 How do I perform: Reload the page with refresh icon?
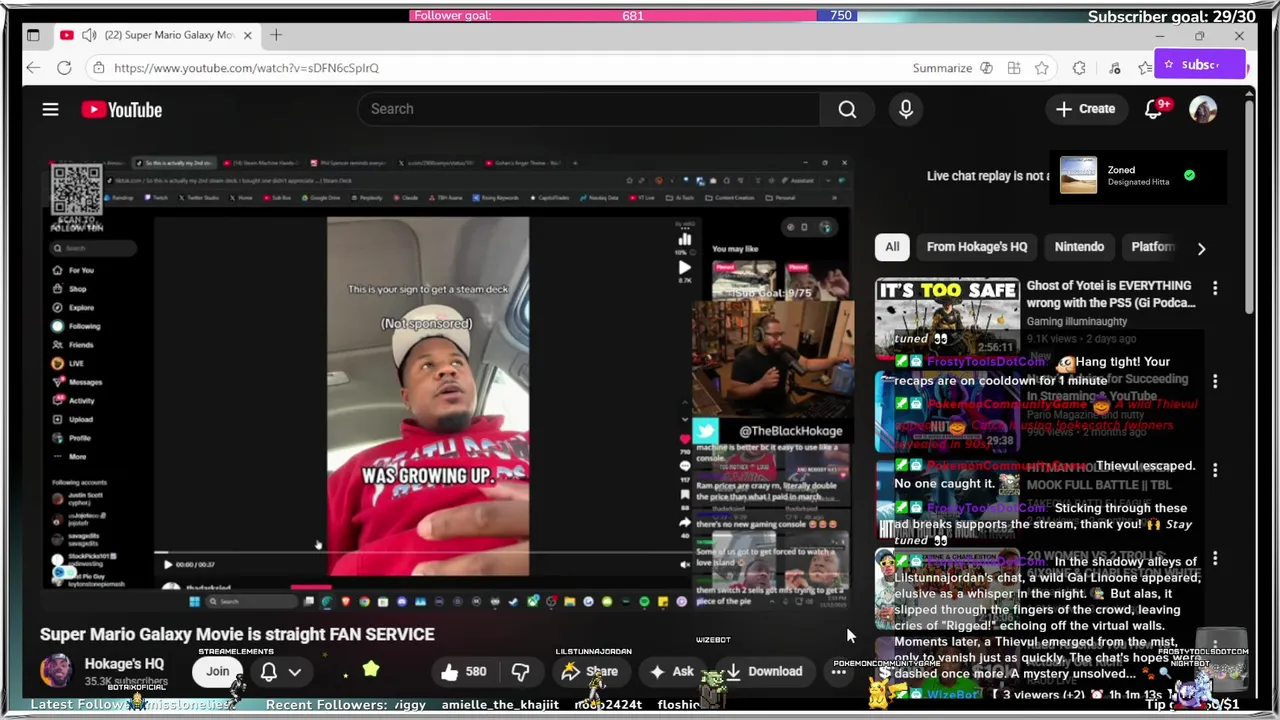pyautogui.click(x=64, y=68)
